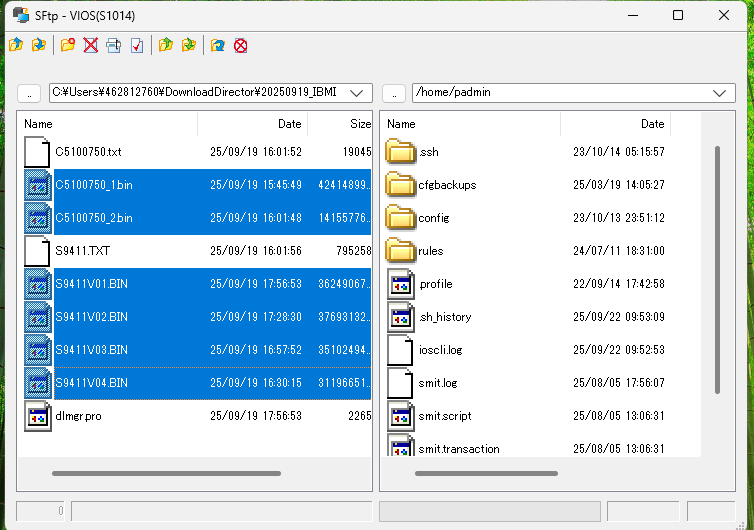
Task: Click the red circled-X cancel icon
Action: (240, 46)
